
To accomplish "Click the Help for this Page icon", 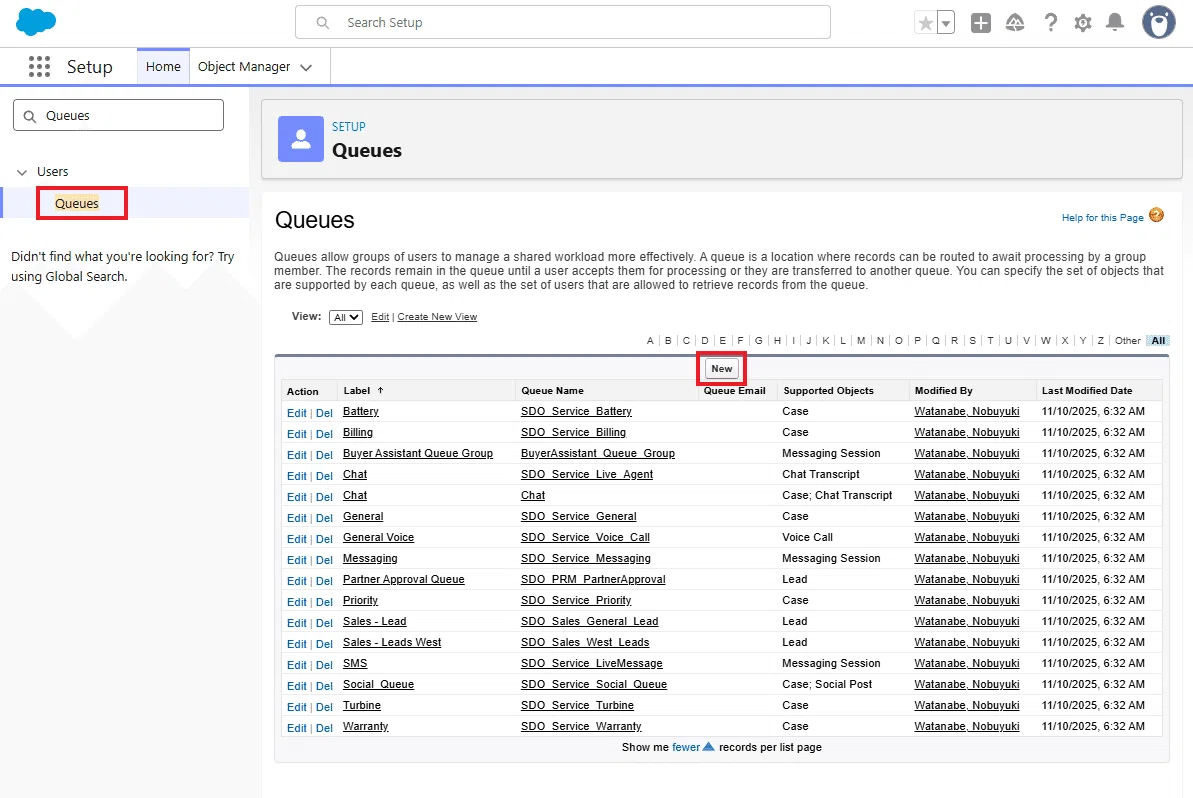I will tap(1156, 215).
